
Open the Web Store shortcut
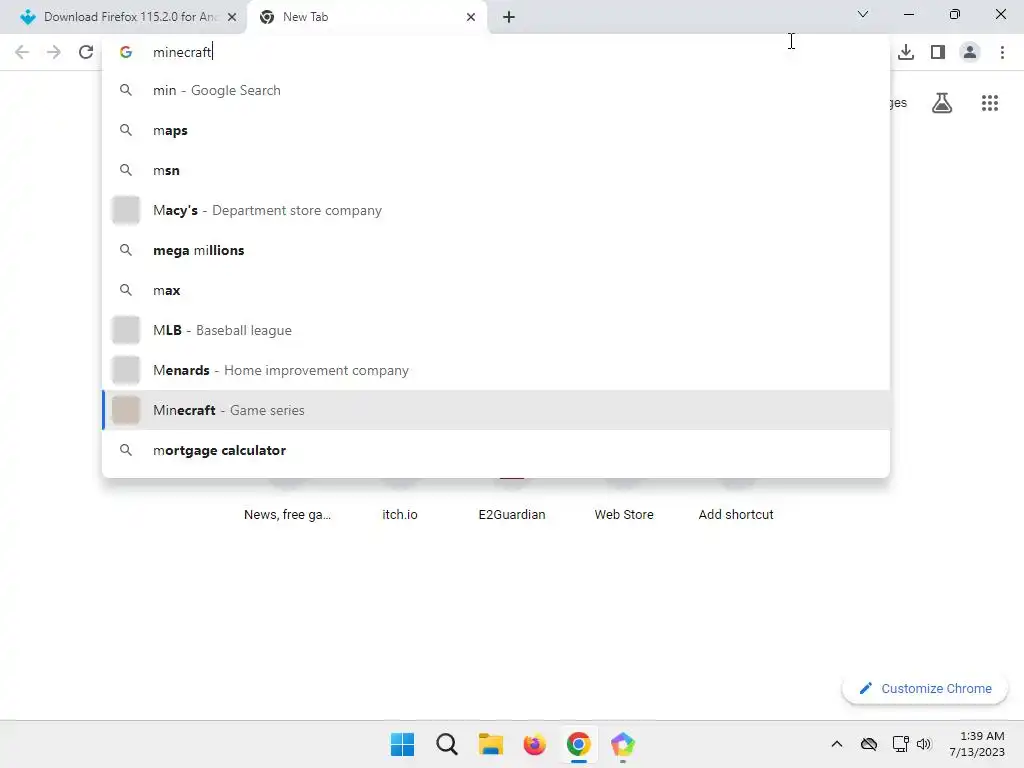(x=624, y=515)
